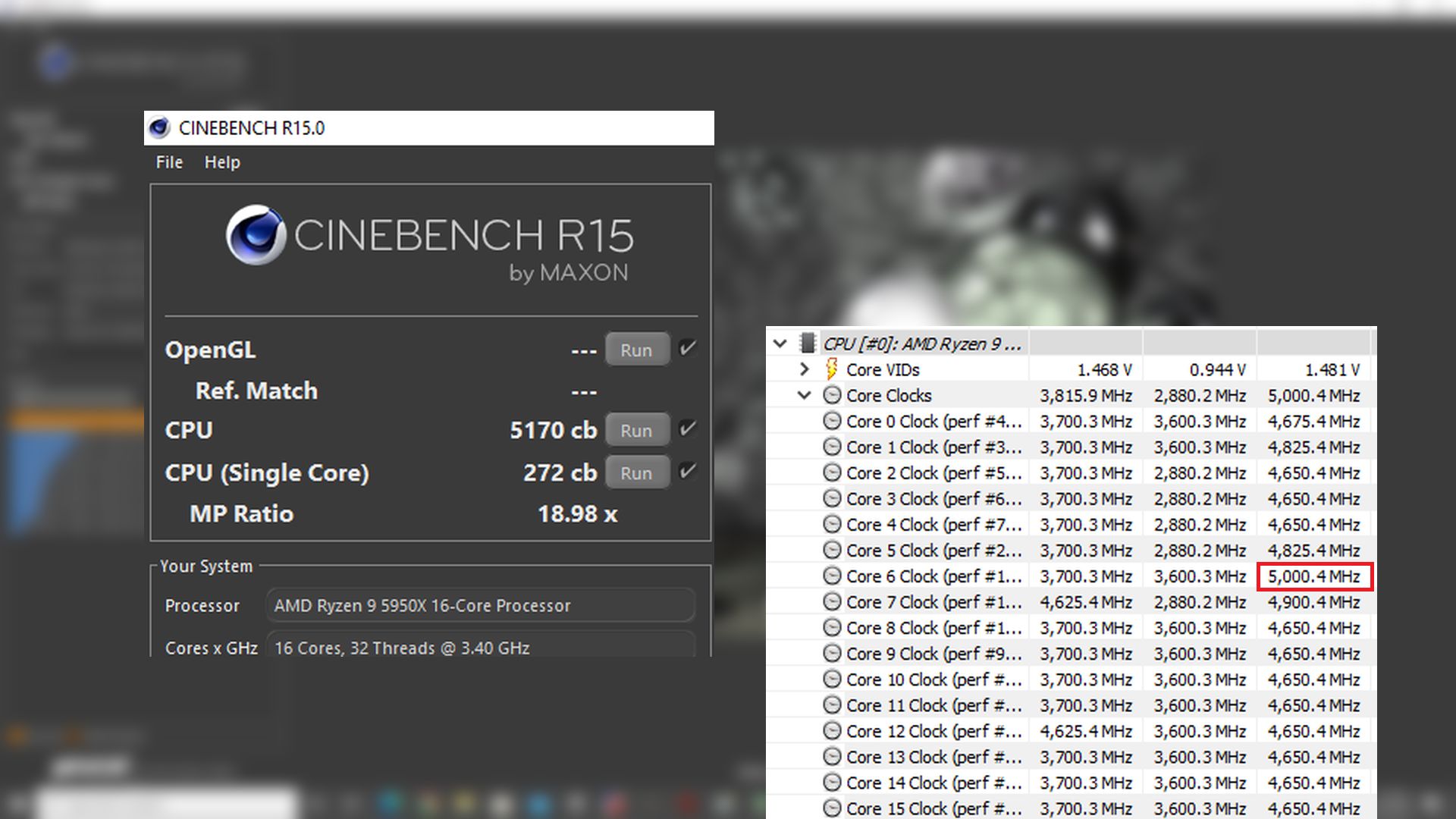
Task: Toggle the OpenGL test checkbox
Action: [x=688, y=349]
